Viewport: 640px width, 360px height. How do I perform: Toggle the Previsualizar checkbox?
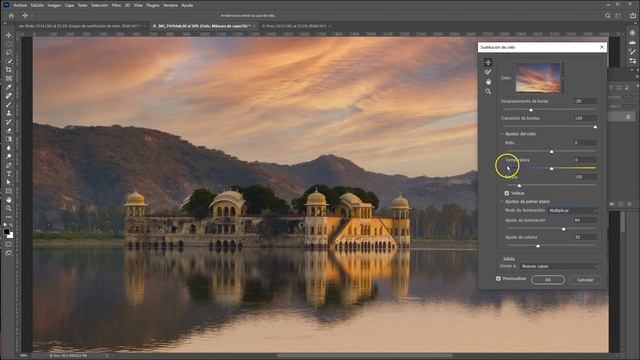498,279
